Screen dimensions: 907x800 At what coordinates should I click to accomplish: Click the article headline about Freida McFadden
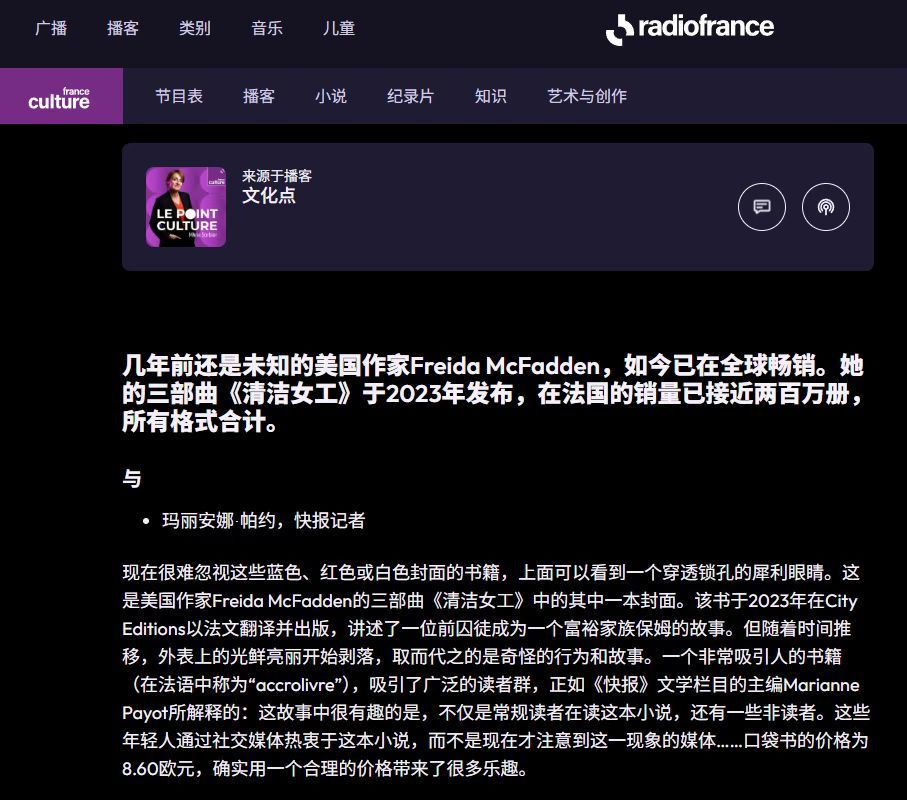(492, 393)
